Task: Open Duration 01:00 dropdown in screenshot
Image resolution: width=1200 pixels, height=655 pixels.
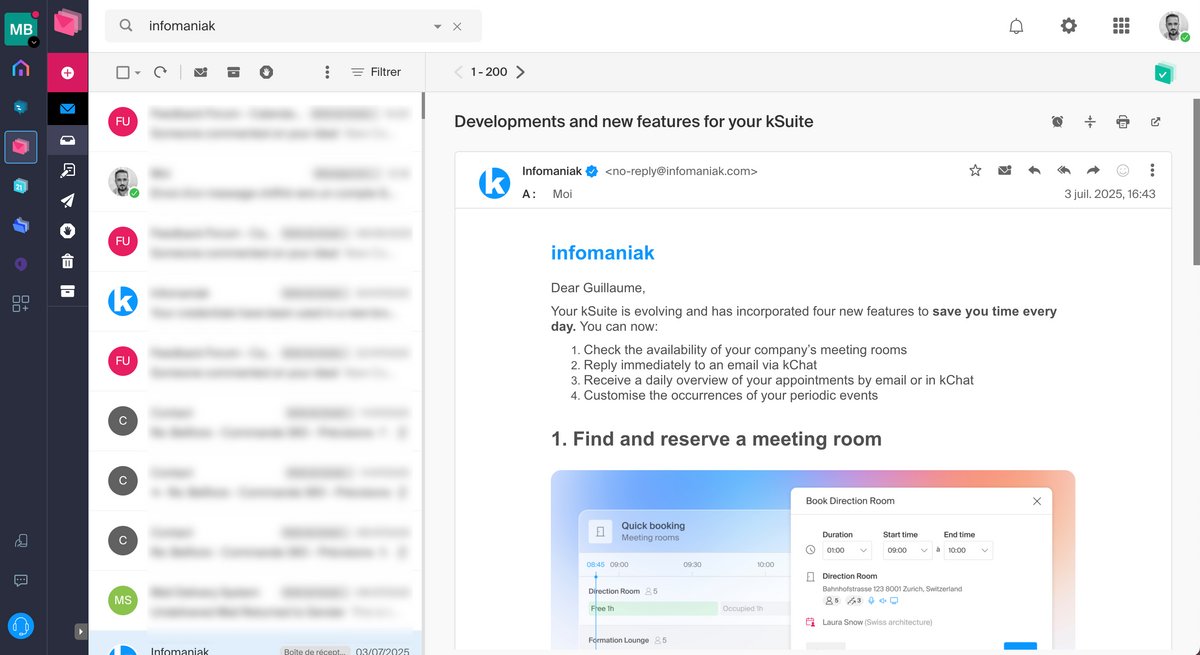Action: (847, 550)
